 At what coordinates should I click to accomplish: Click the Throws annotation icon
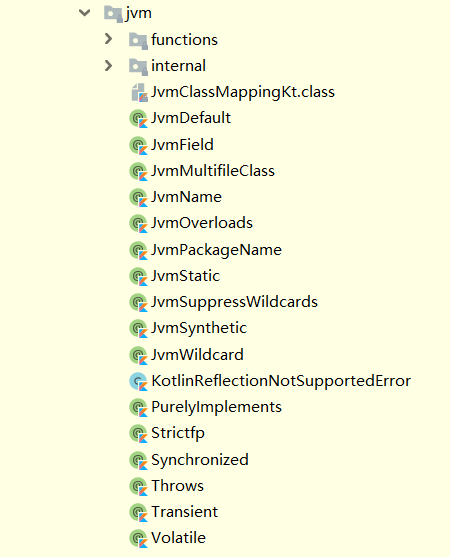coord(139,487)
